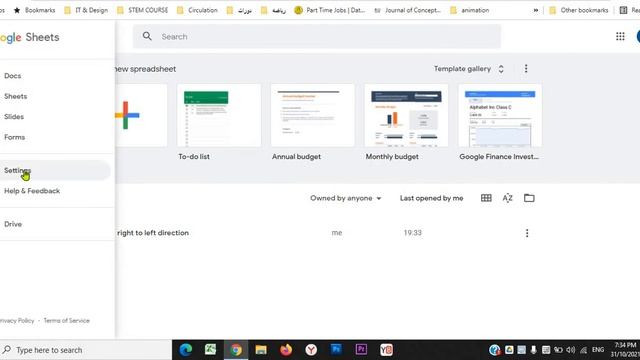Open the Circulation bookmark folder
The width and height of the screenshot is (640, 360).
coord(197,10)
